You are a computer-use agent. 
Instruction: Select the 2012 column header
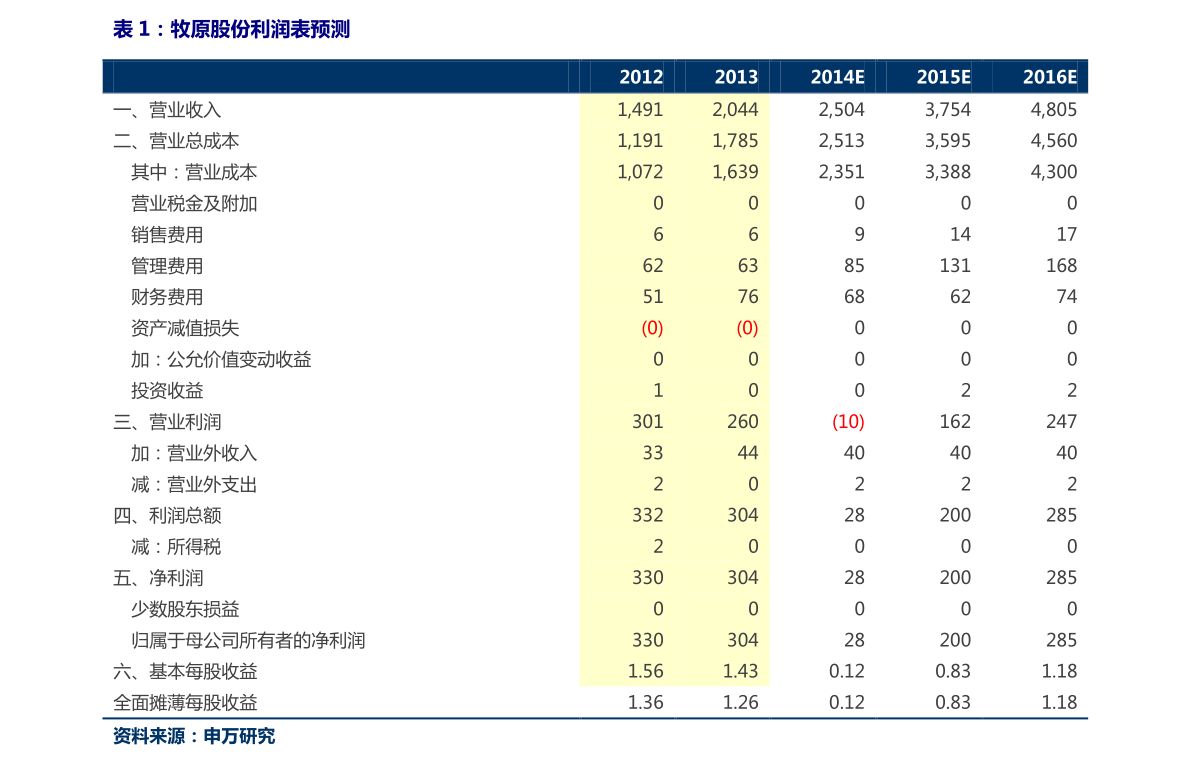tap(640, 77)
